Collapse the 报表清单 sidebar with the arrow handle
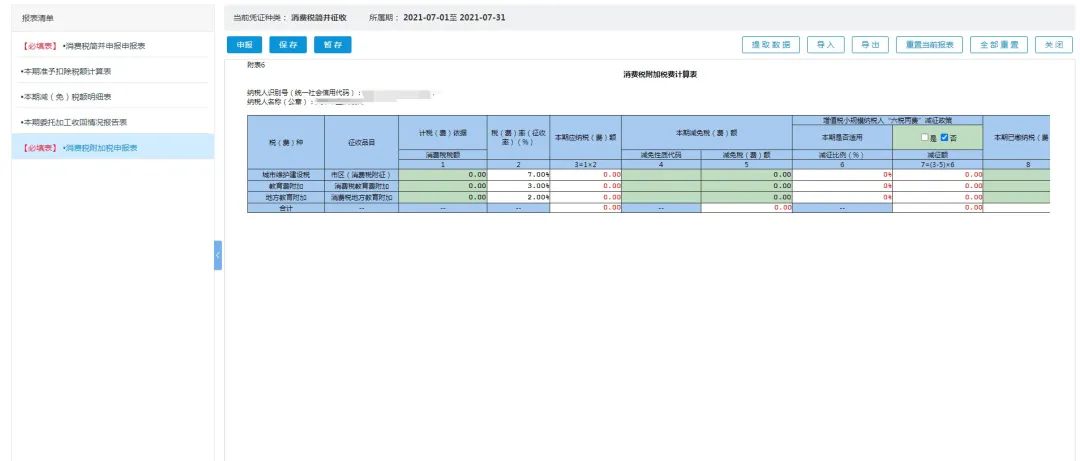This screenshot has width=1080, height=461. (218, 255)
